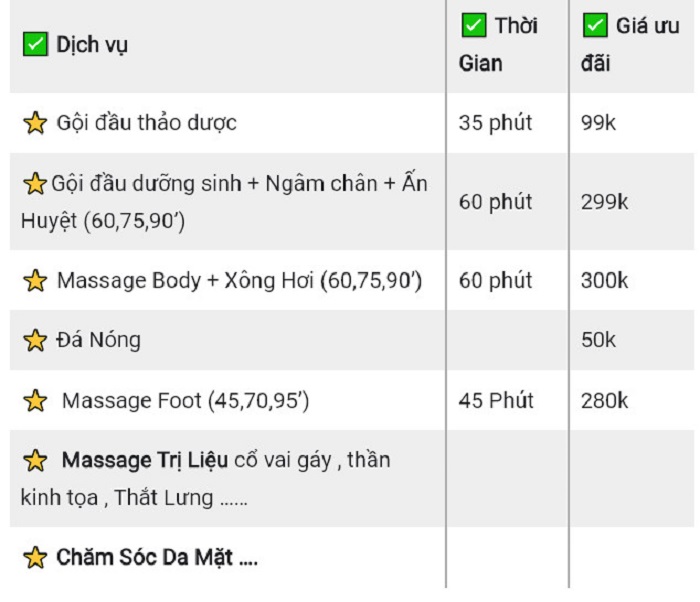Click the star beside Massage Trị Liệu
Screen dimensions: 700x602
coord(35,460)
